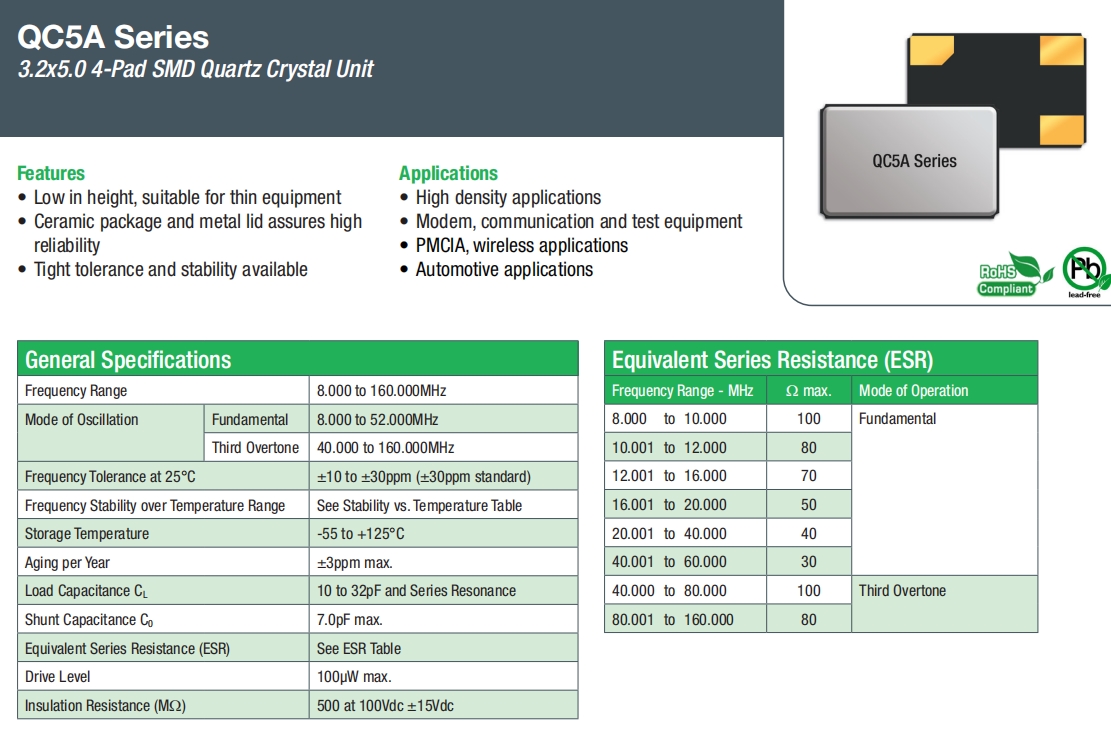Select 'Low in height, suitable for thin equipment'
The width and height of the screenshot is (1111, 732).
point(188,197)
